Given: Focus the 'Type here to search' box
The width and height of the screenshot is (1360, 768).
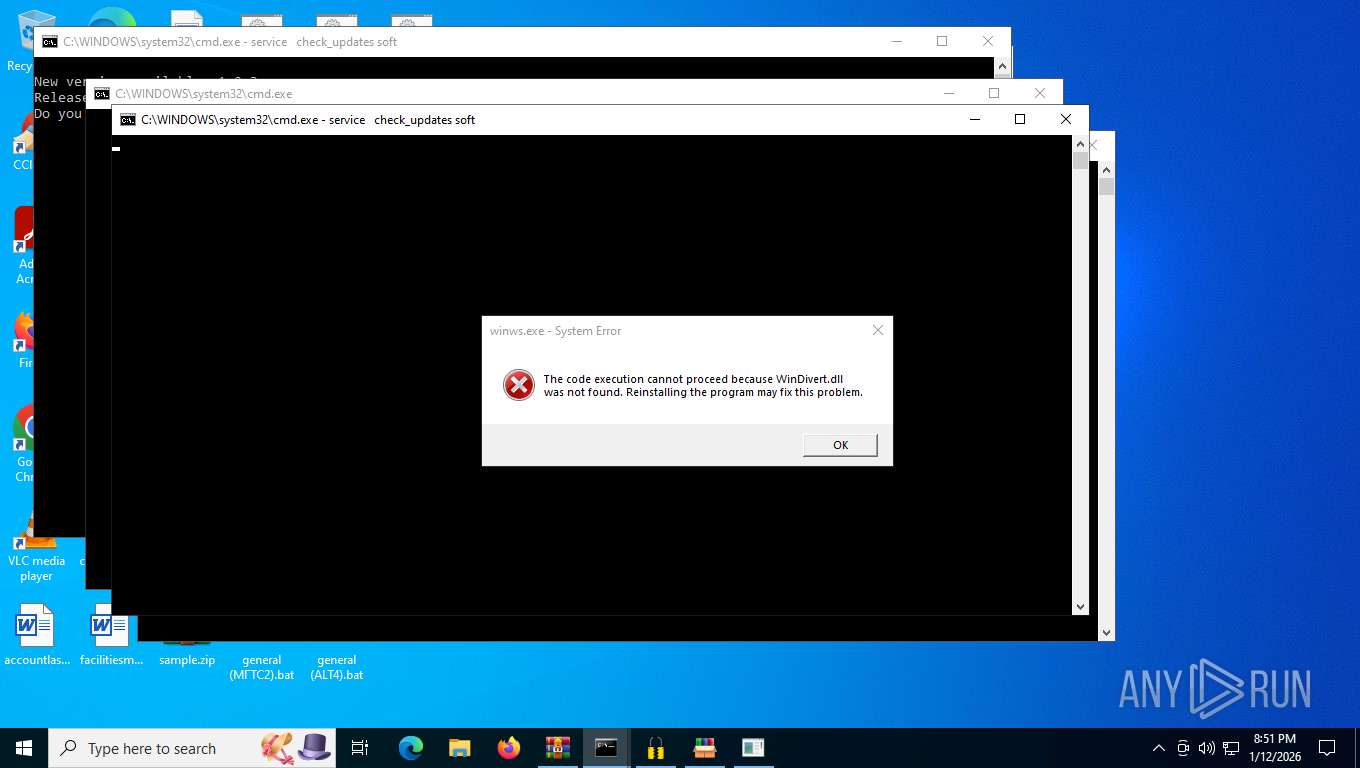Looking at the screenshot, I should tap(190, 748).
